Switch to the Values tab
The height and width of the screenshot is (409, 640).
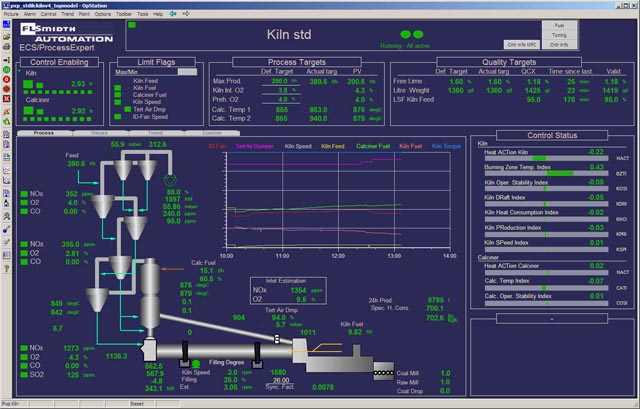click(x=99, y=132)
